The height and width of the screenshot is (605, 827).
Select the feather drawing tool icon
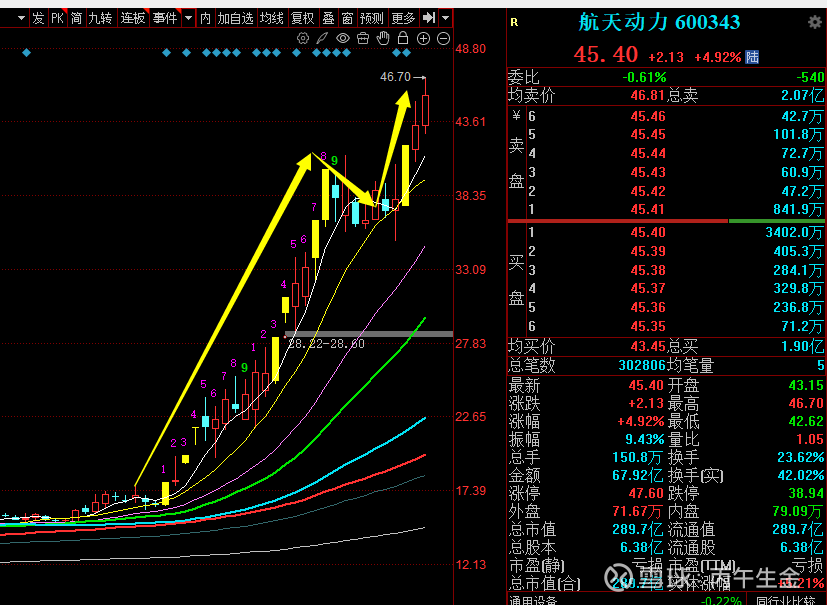[322, 38]
